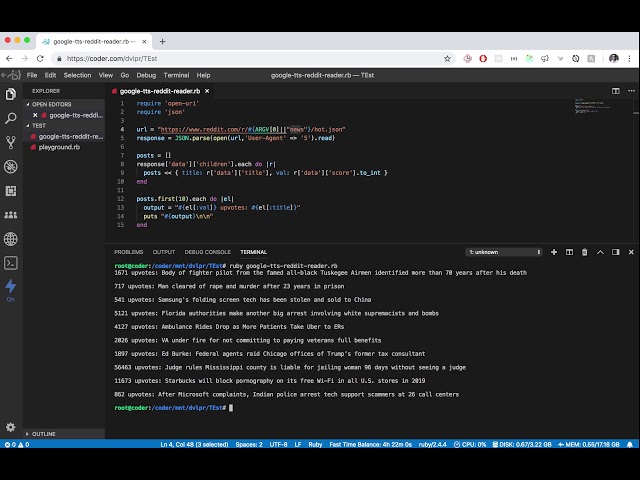Select the Terminal panel tab

(253, 252)
